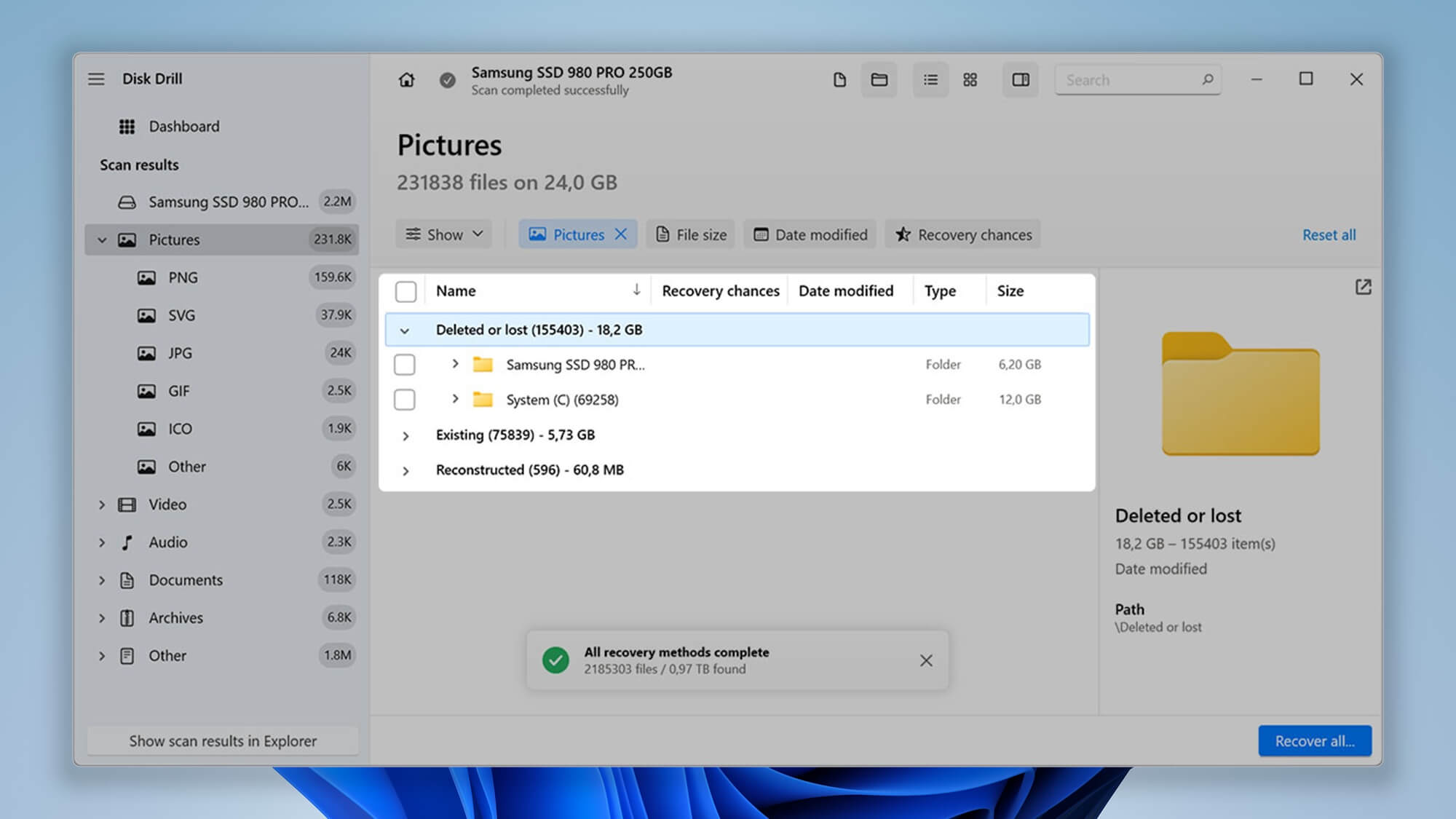Select Samsung SSD 980 PRO scan result

(x=222, y=202)
